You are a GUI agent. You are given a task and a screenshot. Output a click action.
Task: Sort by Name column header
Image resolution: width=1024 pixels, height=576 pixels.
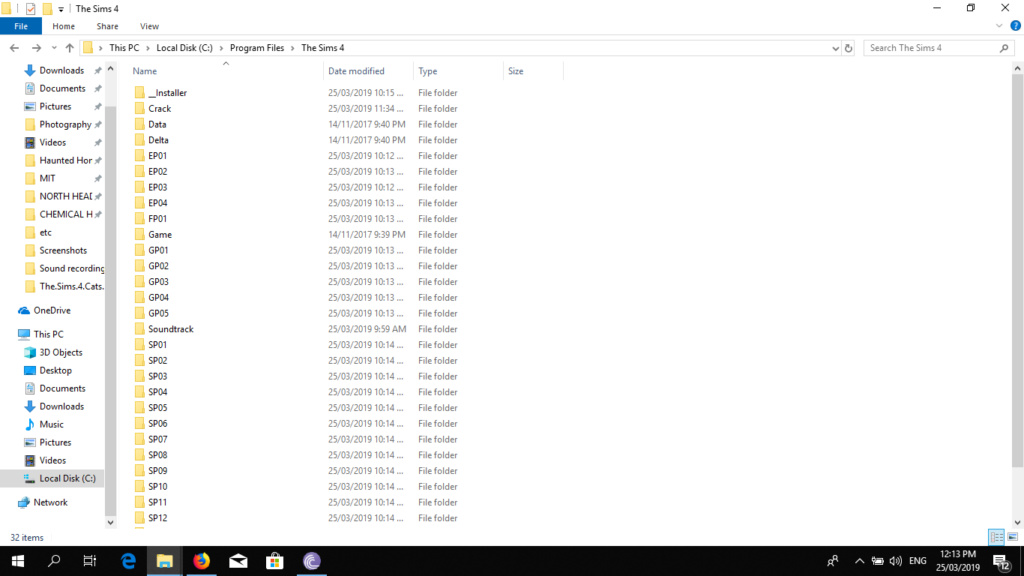pos(225,71)
